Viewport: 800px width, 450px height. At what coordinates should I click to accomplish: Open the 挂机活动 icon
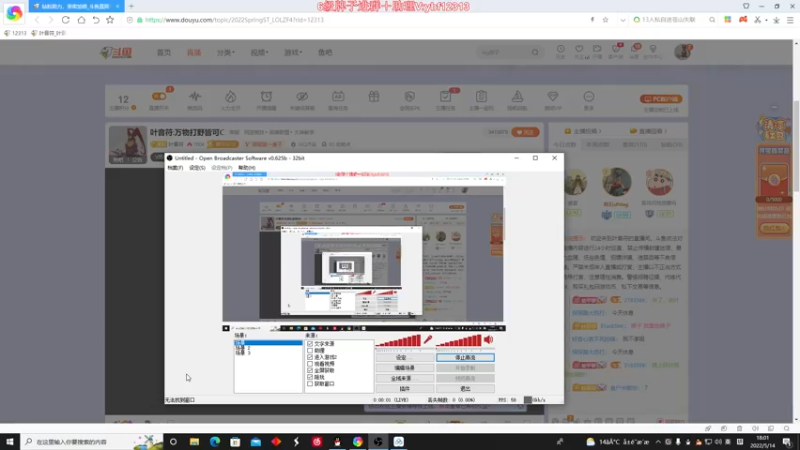point(517,96)
